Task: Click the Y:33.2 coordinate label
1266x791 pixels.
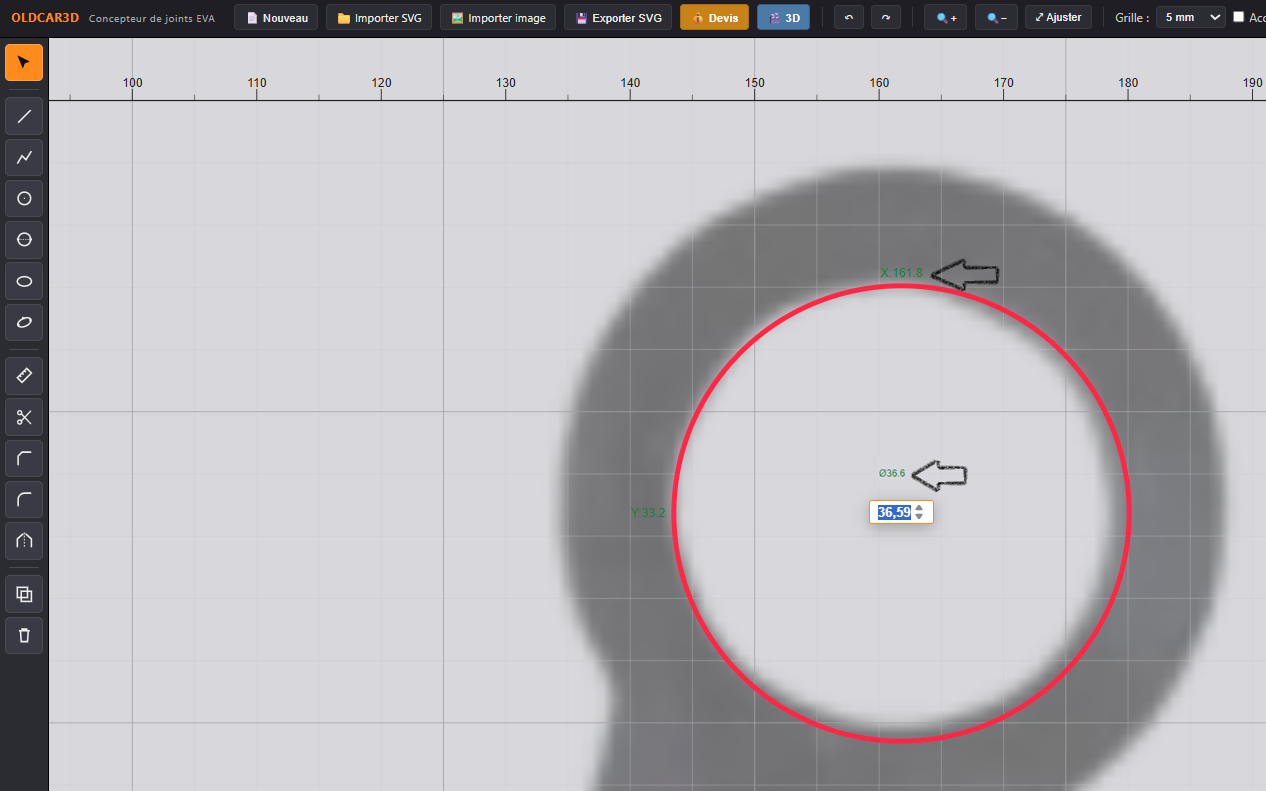Action: pos(648,513)
